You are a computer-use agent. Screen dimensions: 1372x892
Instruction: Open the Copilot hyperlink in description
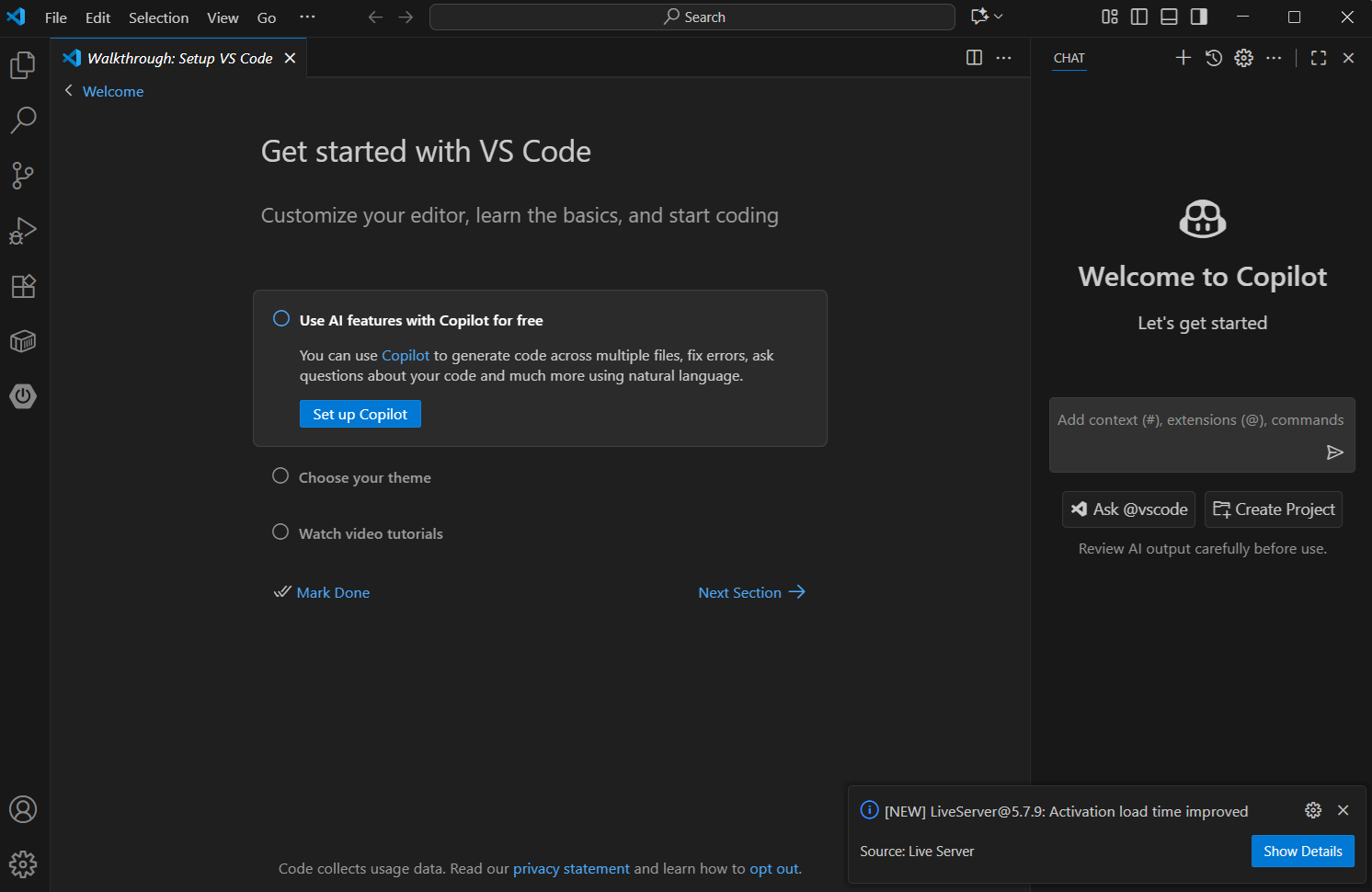(x=406, y=355)
